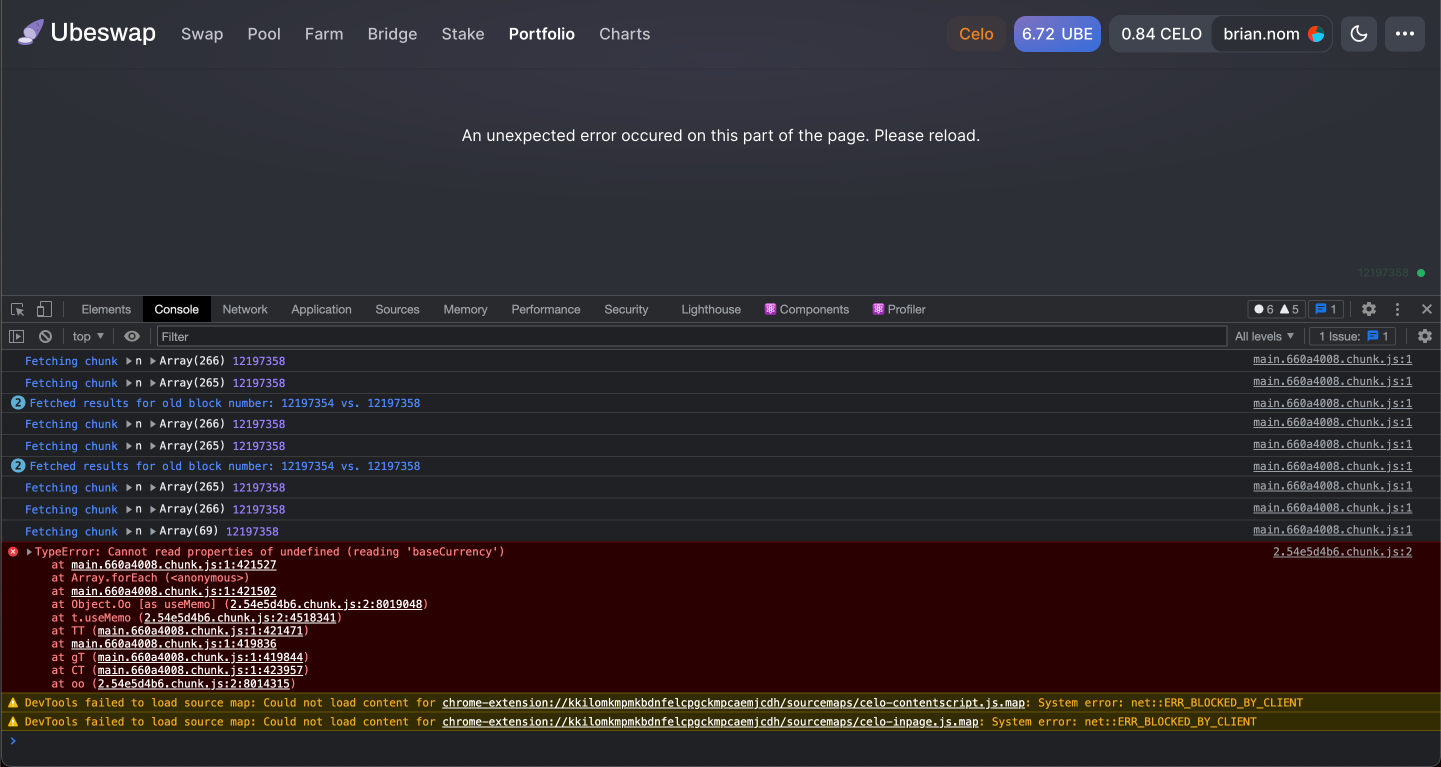
Task: Expand Array(69) in console log
Action: 153,531
